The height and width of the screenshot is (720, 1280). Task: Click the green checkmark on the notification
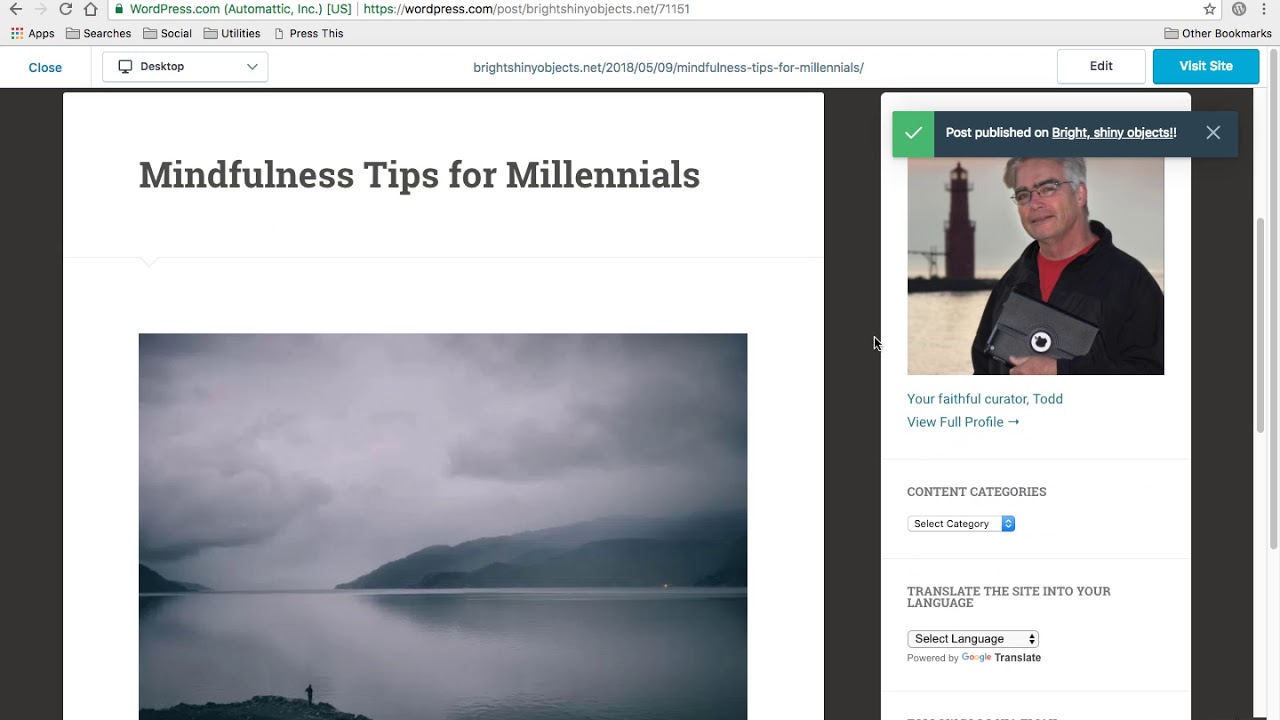(x=913, y=132)
